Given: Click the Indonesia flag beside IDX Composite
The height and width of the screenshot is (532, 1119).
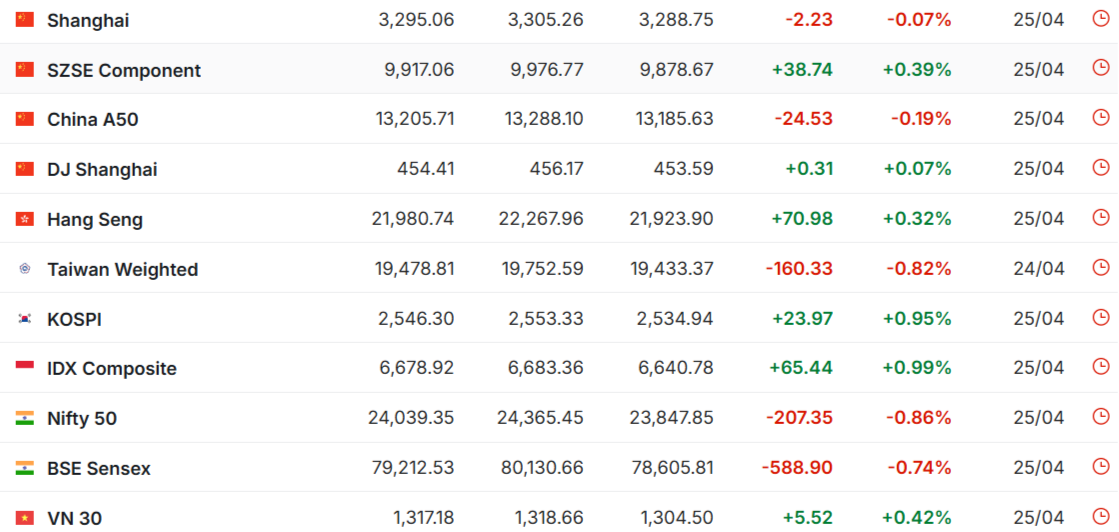Looking at the screenshot, I should (25, 368).
